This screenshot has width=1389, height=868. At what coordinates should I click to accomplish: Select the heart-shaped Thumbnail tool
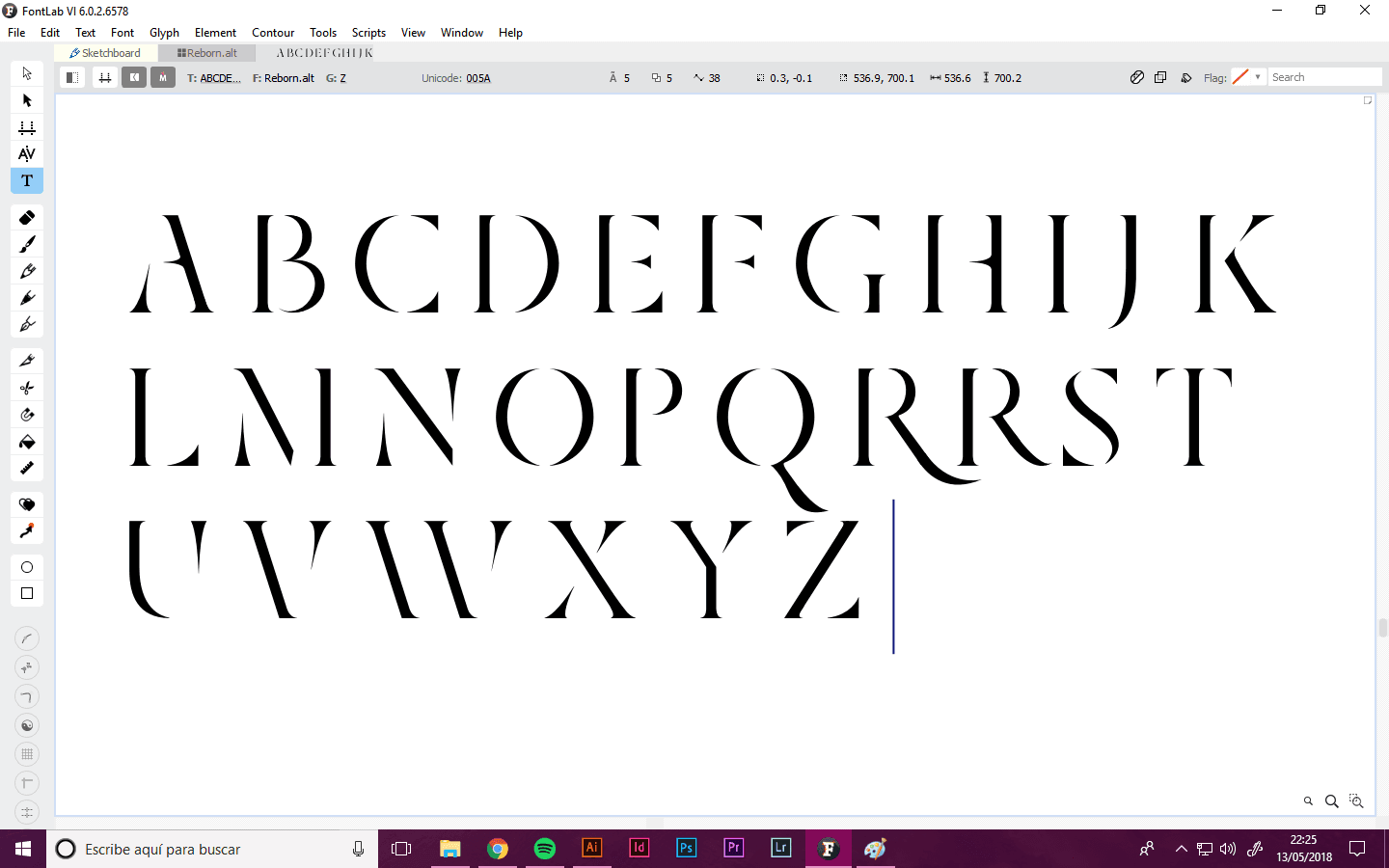pyautogui.click(x=27, y=504)
